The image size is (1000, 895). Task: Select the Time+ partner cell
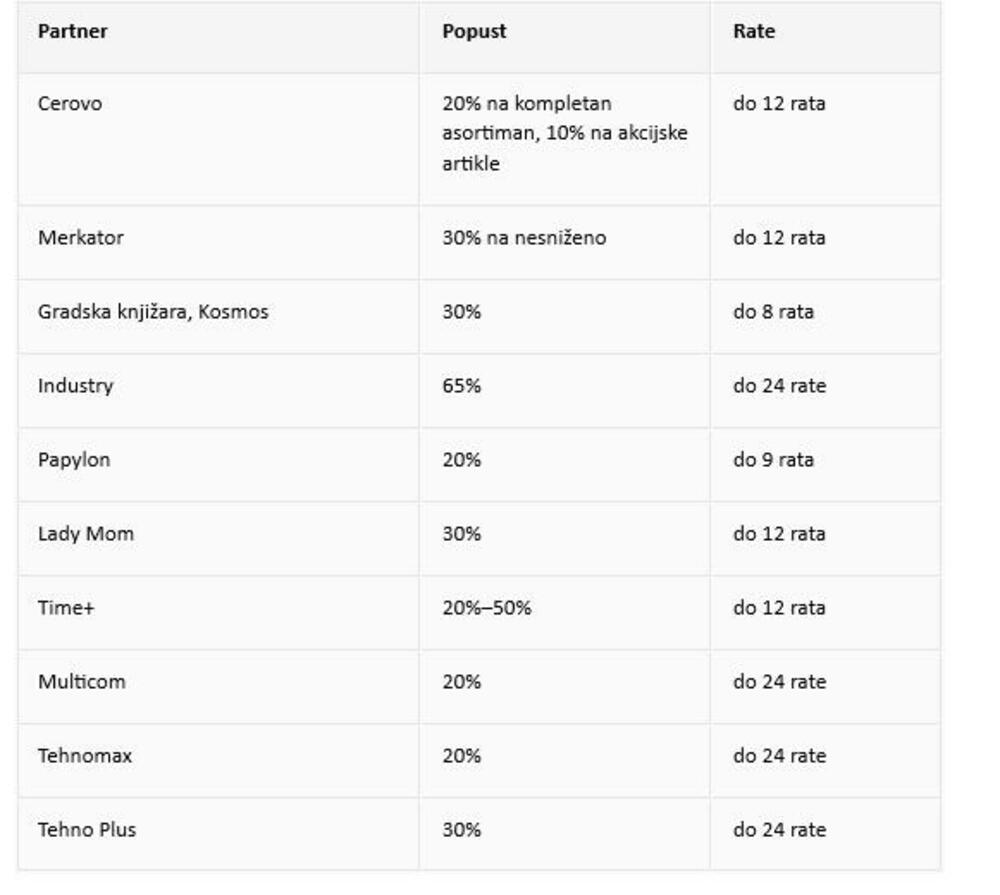[66, 608]
